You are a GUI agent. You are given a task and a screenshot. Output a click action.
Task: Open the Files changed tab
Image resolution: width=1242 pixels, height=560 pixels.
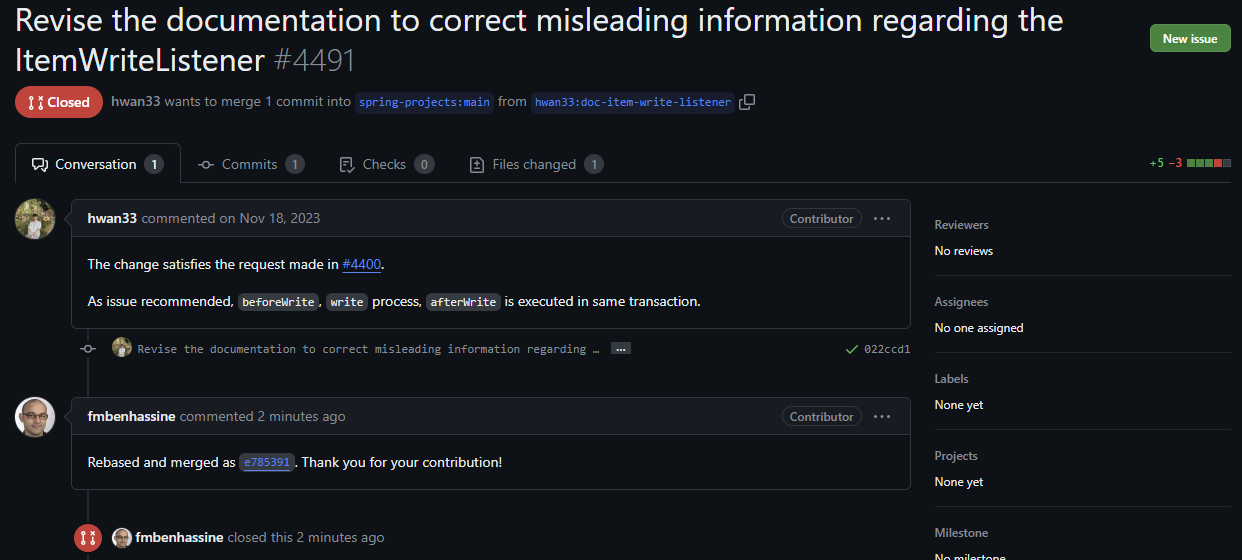[x=536, y=164]
